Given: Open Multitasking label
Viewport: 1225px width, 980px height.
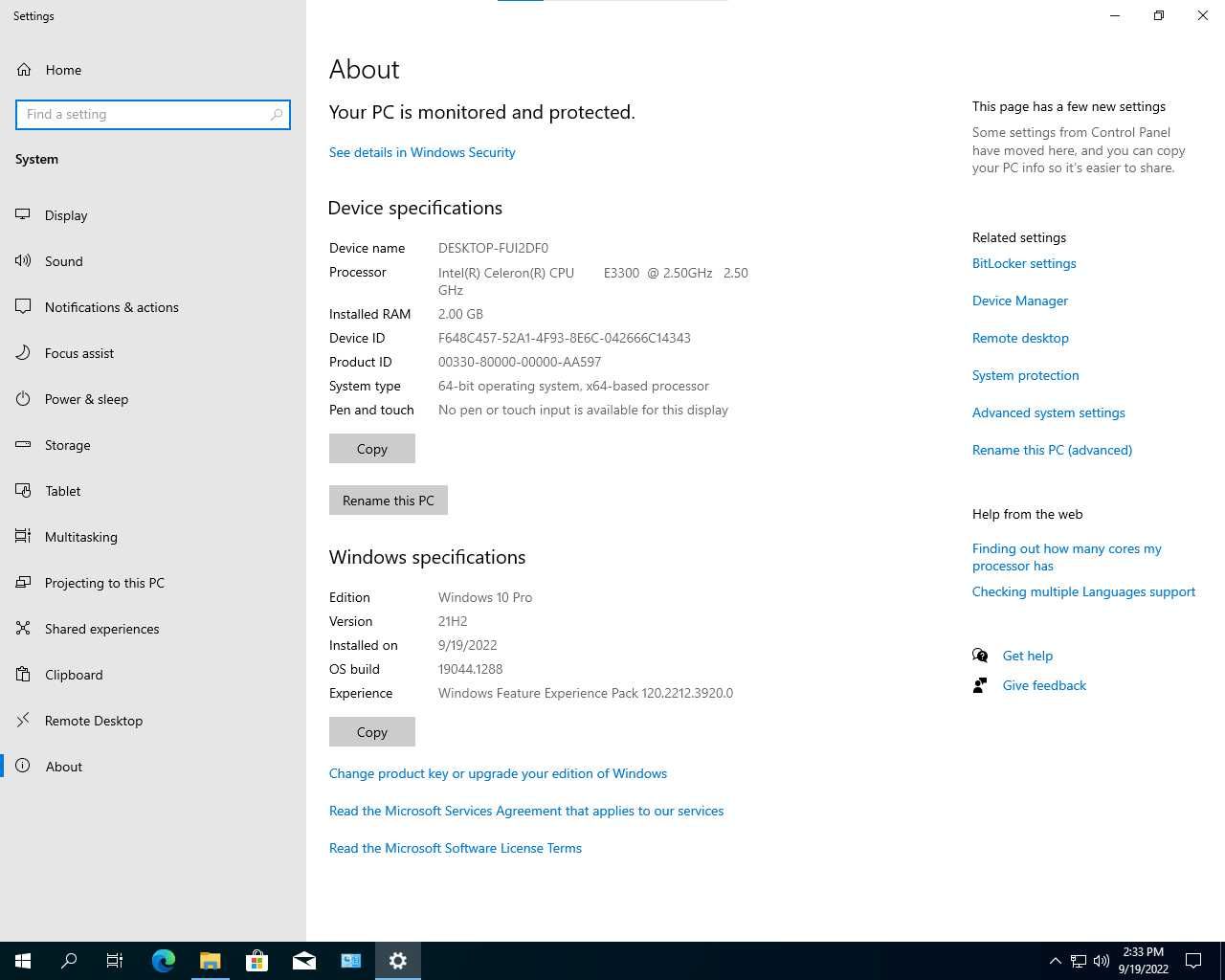Looking at the screenshot, I should [81, 537].
